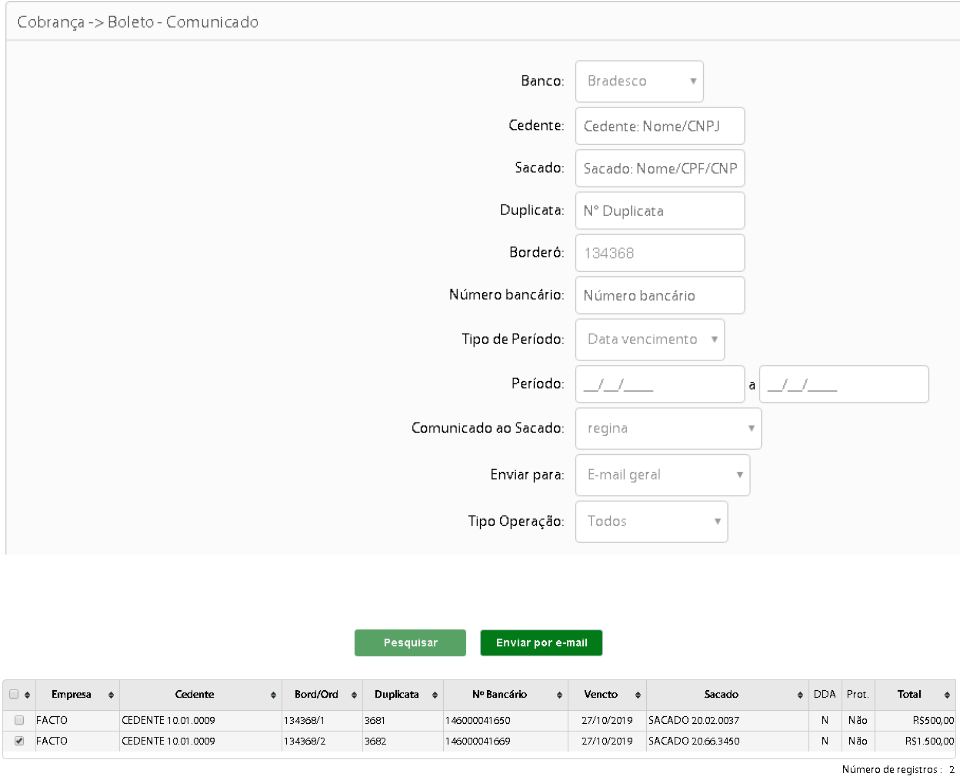
Task: Focus the Borderó input field
Action: pos(660,253)
